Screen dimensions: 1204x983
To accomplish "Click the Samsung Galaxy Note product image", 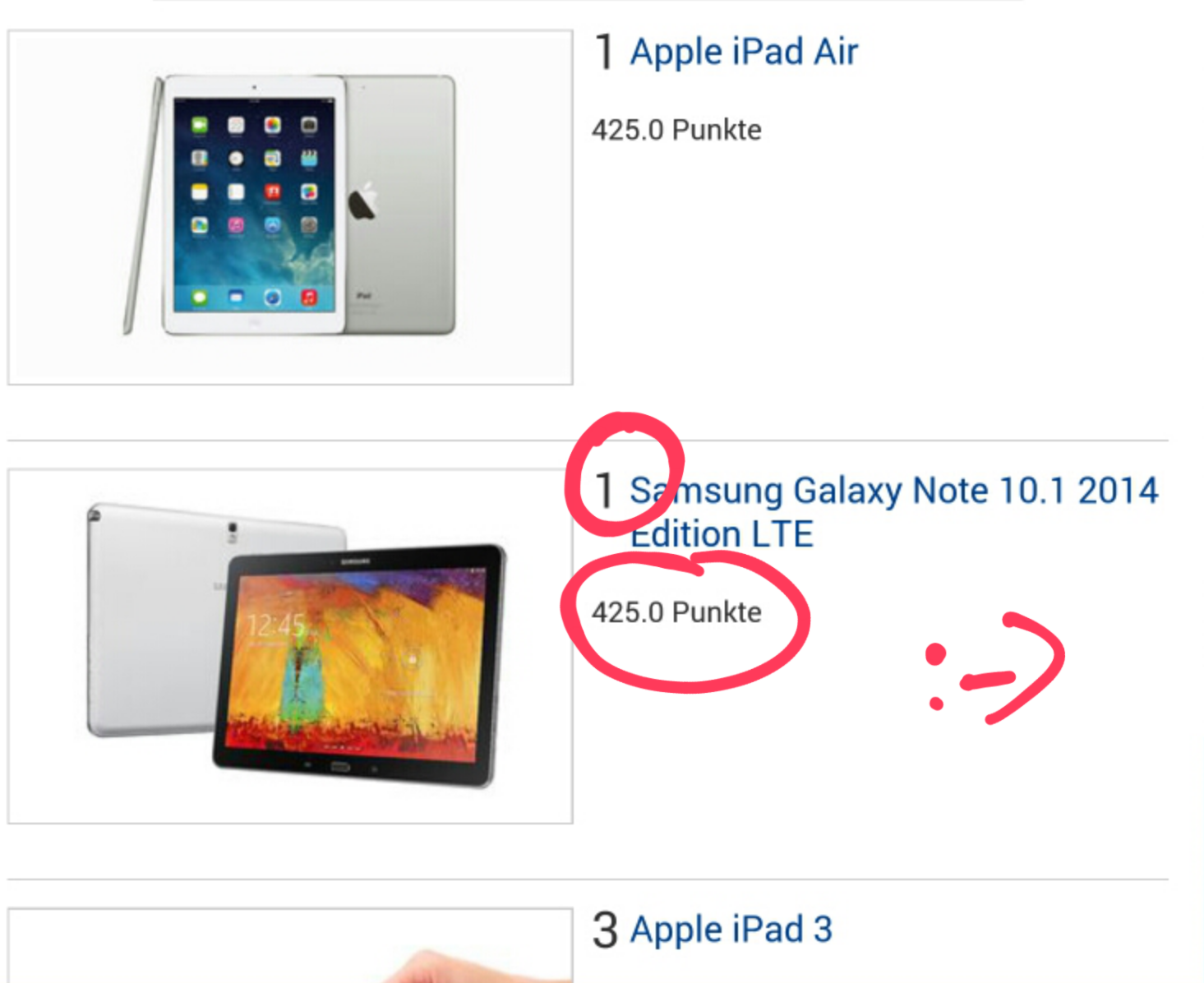I will [290, 646].
